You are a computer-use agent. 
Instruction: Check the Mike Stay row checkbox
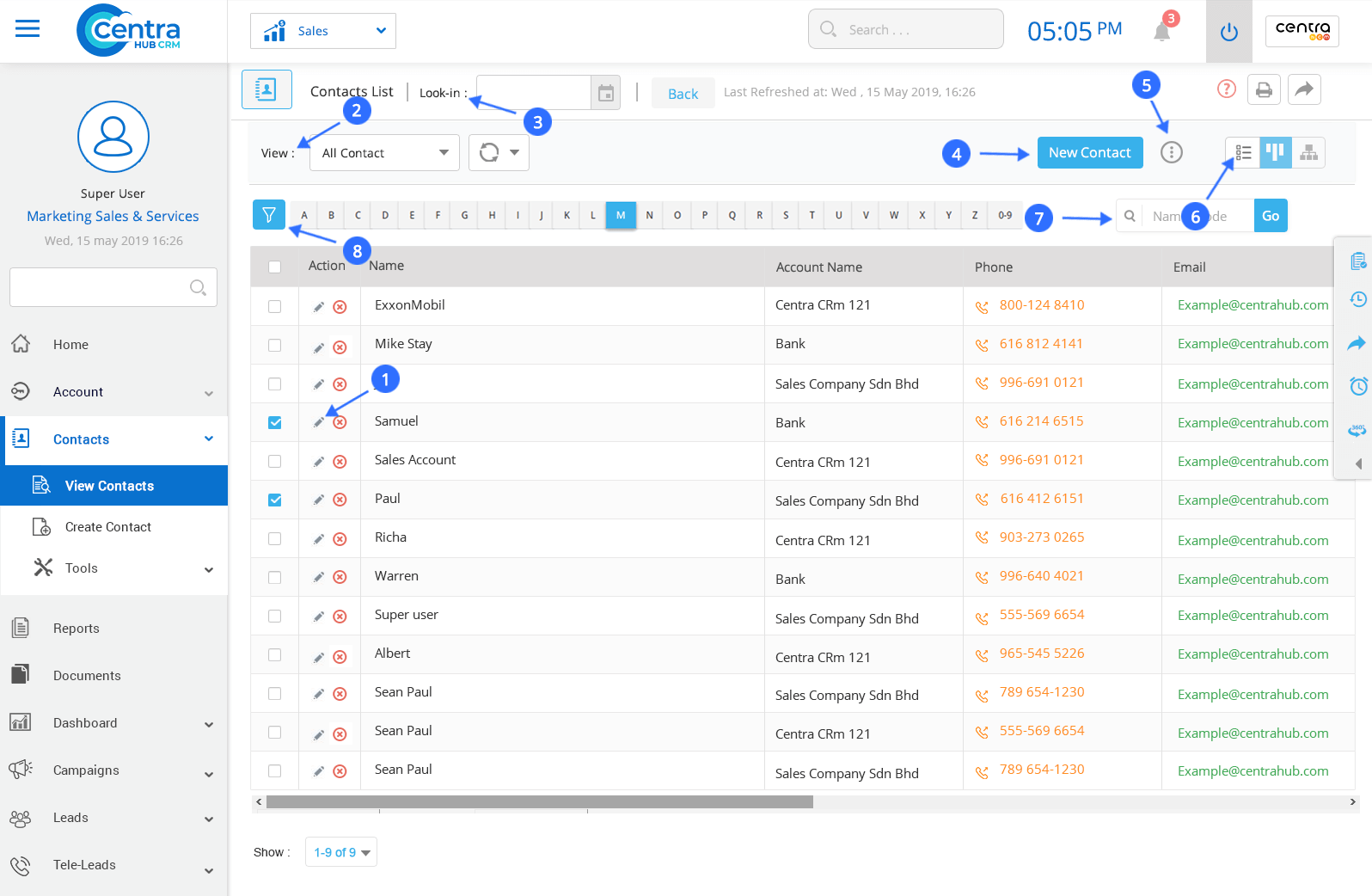[x=275, y=345]
